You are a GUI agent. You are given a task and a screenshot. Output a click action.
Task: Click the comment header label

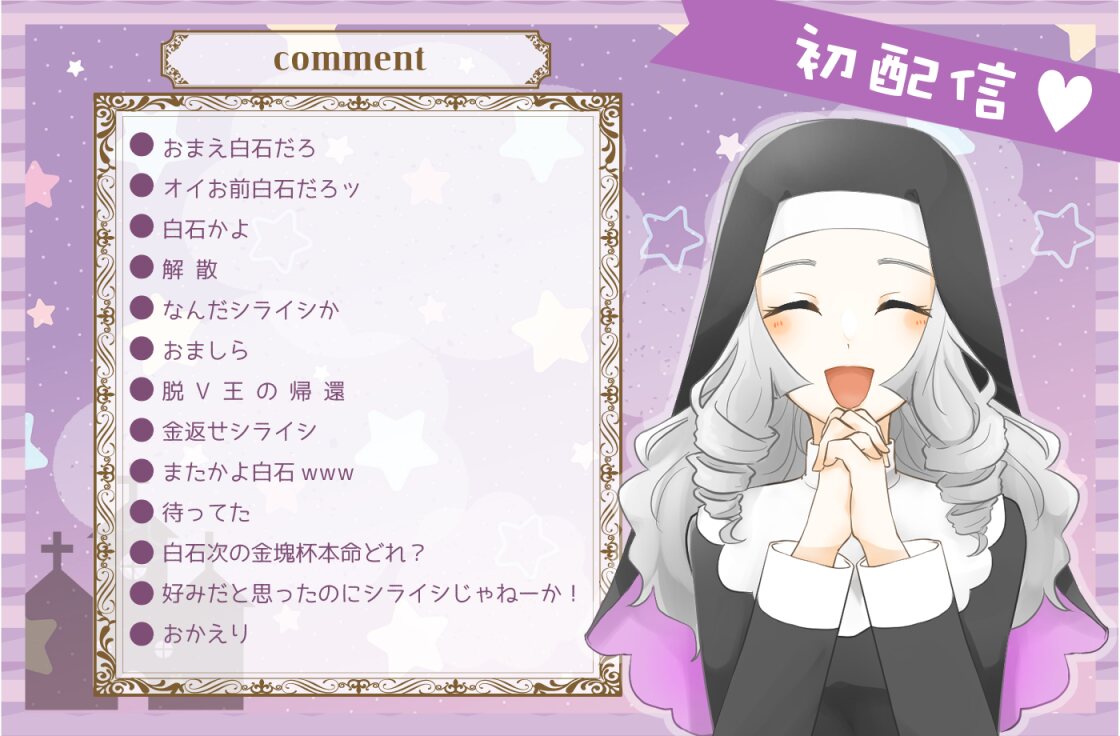350,59
